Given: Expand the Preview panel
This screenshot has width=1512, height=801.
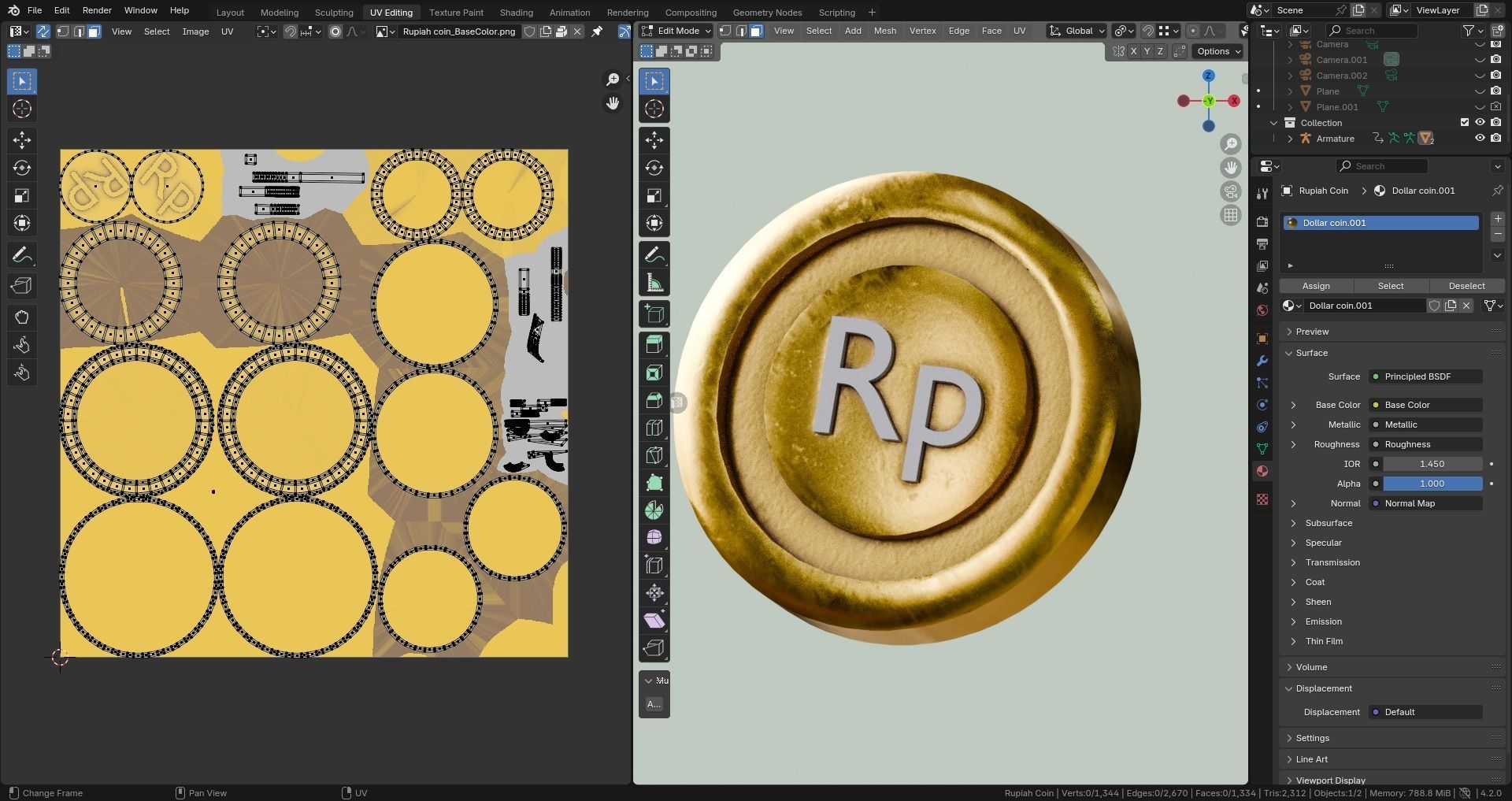Looking at the screenshot, I should pos(1312,332).
